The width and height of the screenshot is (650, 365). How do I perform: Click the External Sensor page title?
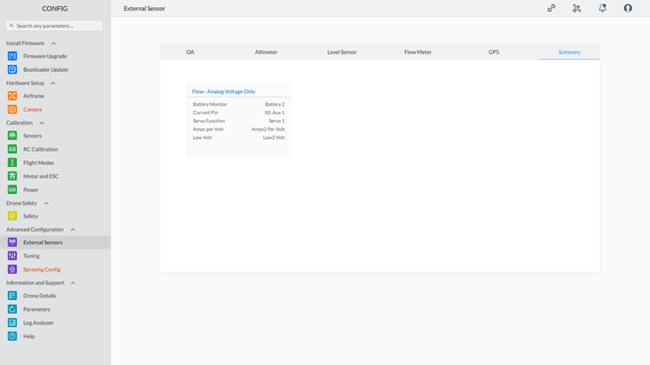coord(144,8)
